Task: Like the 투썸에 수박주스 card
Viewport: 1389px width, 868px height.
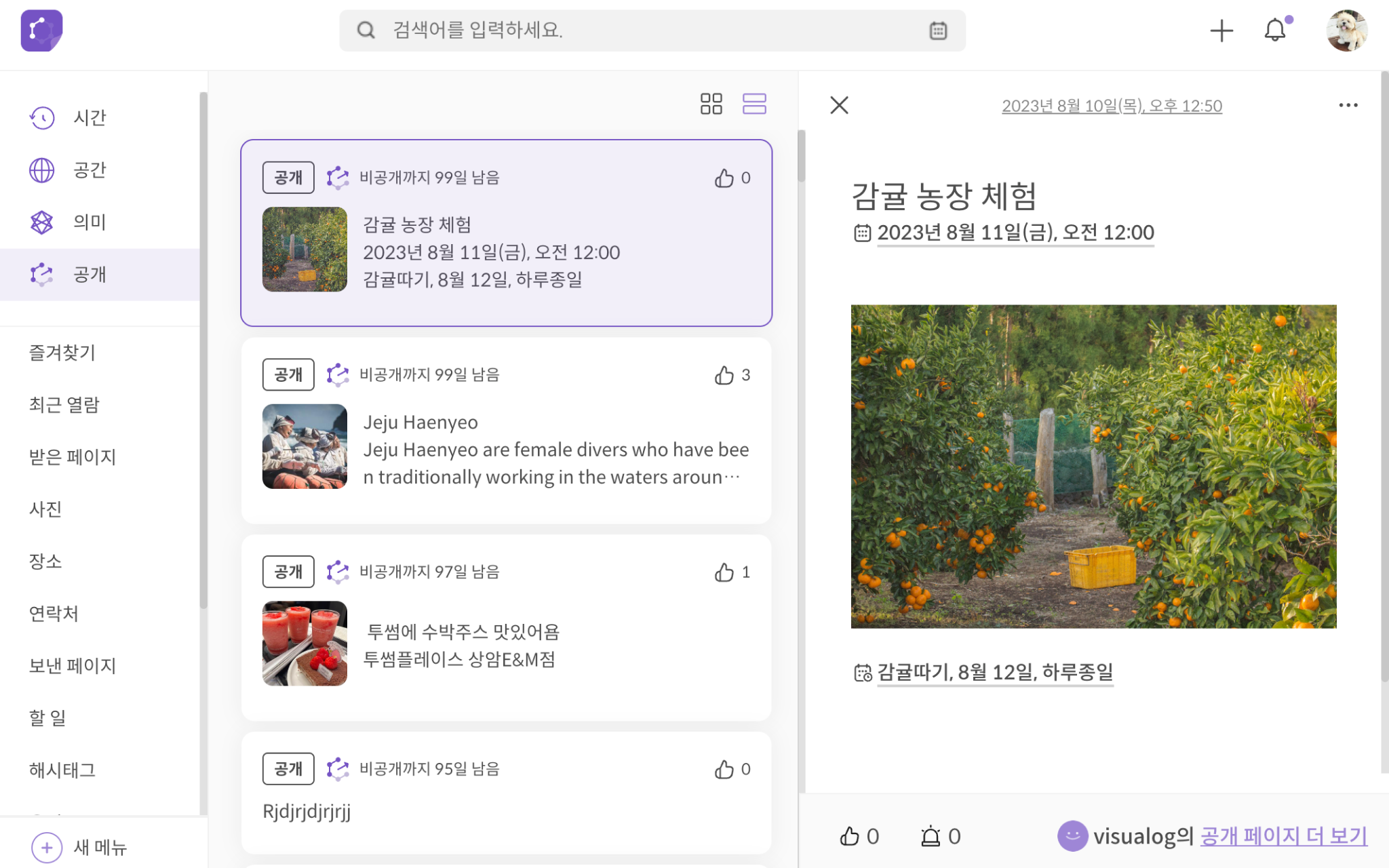Action: click(x=724, y=572)
